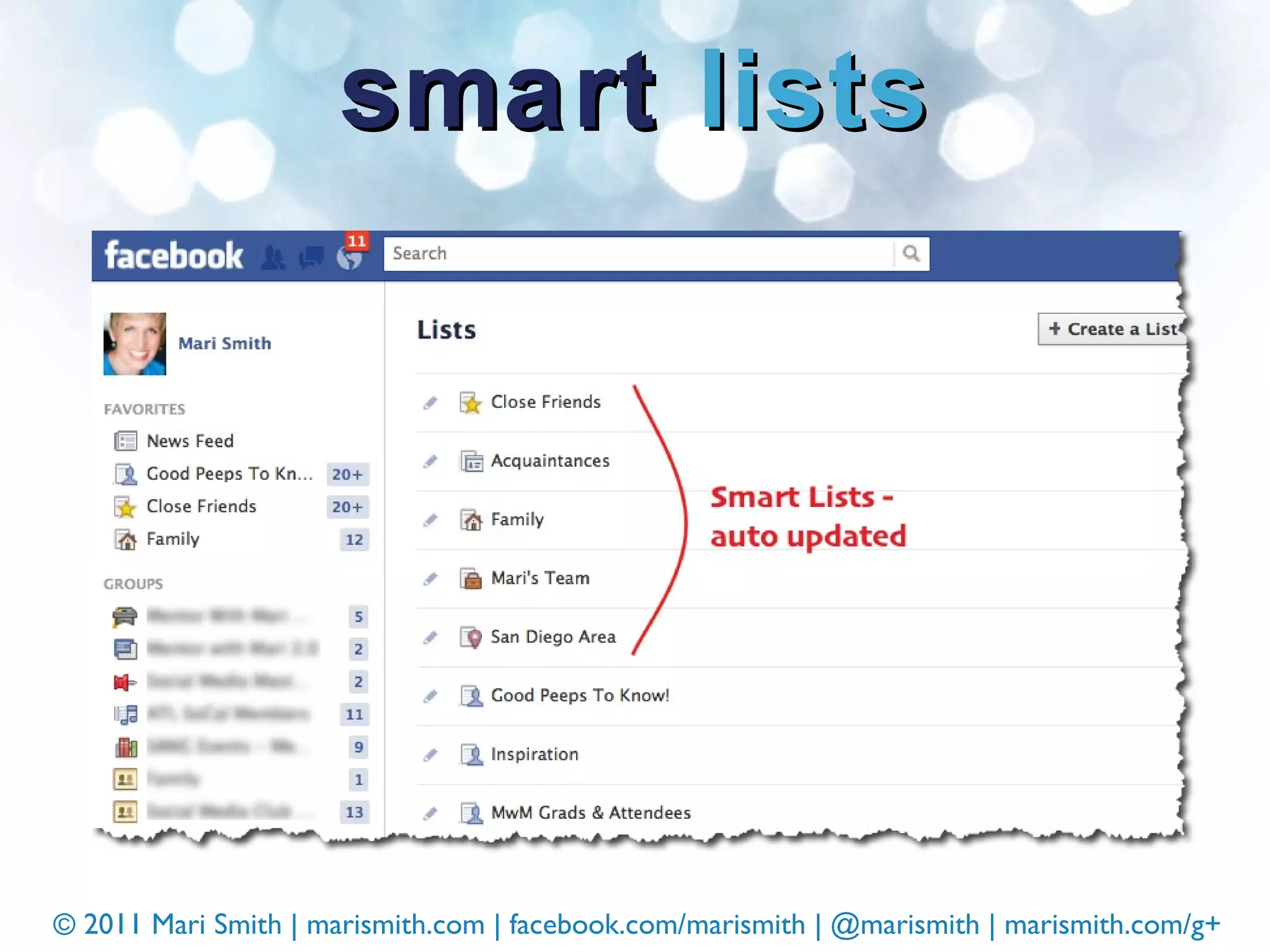
Task: Open Mari Smith profile photo
Action: pos(135,344)
